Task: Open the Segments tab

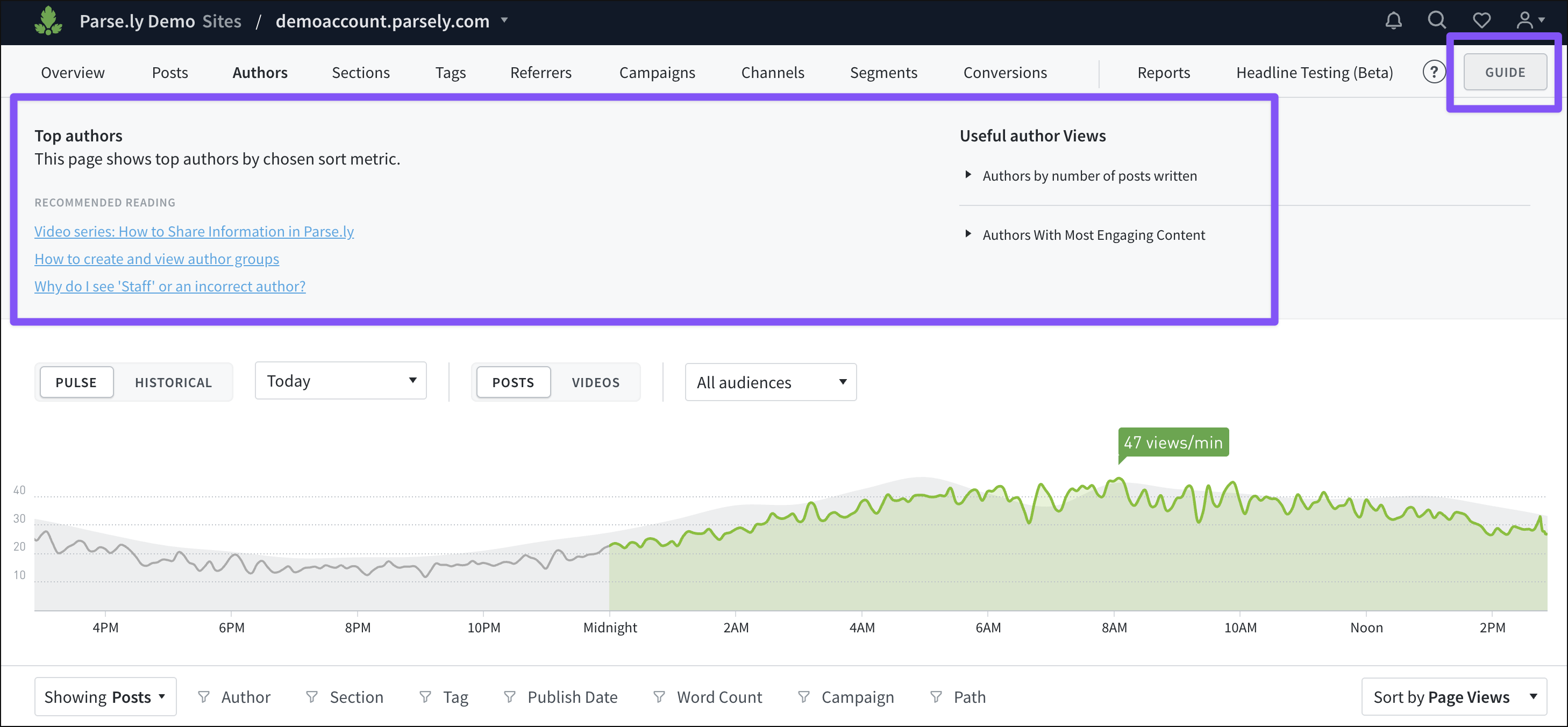Action: coord(883,73)
